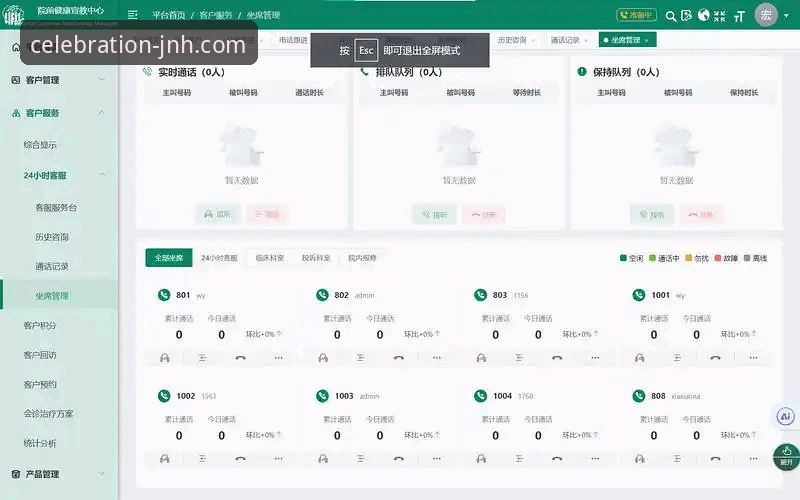This screenshot has height=500, width=800.
Task: Select the active 坐席管理 page tab
Action: (x=627, y=40)
